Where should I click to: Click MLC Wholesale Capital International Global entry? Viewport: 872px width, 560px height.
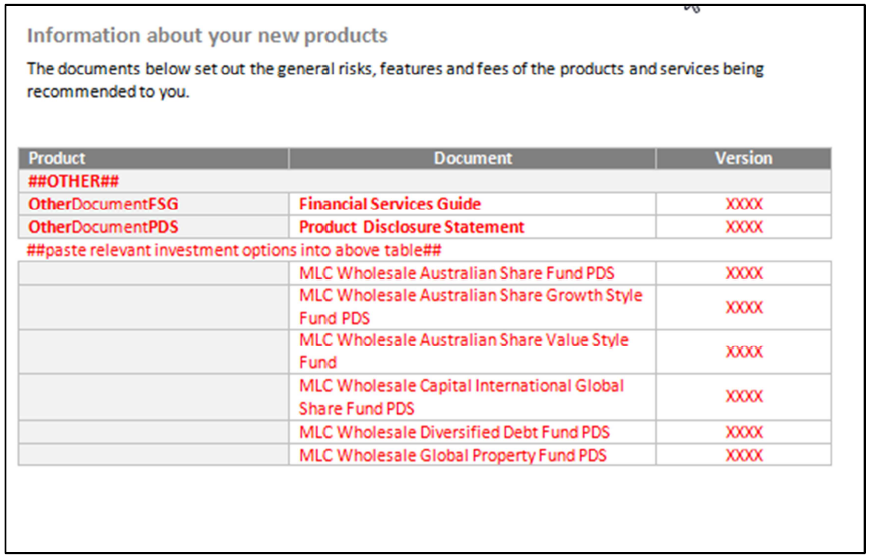click(x=462, y=397)
